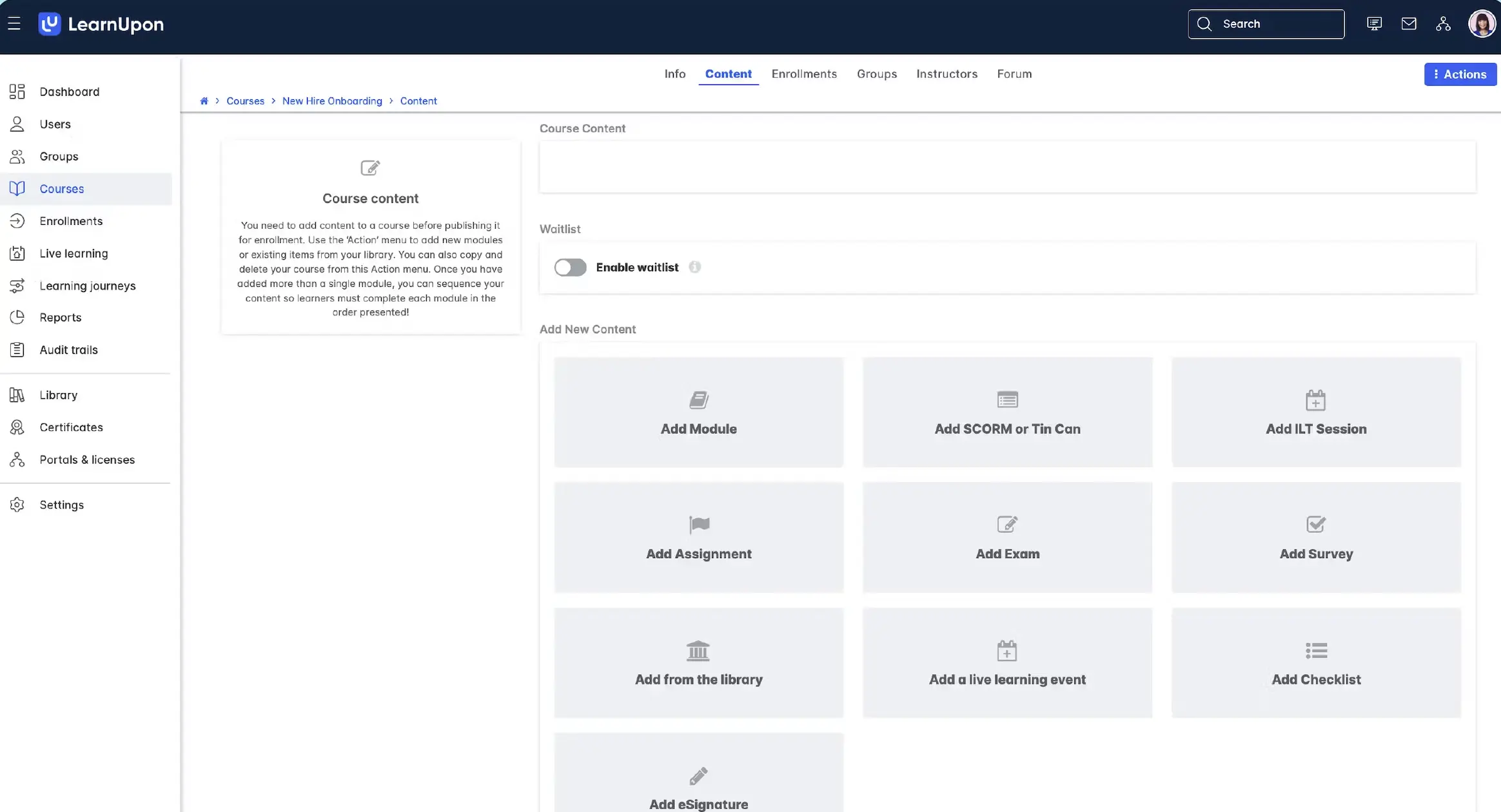This screenshot has height=812, width=1501.
Task: Click the Add Exam tile
Action: 1007,537
